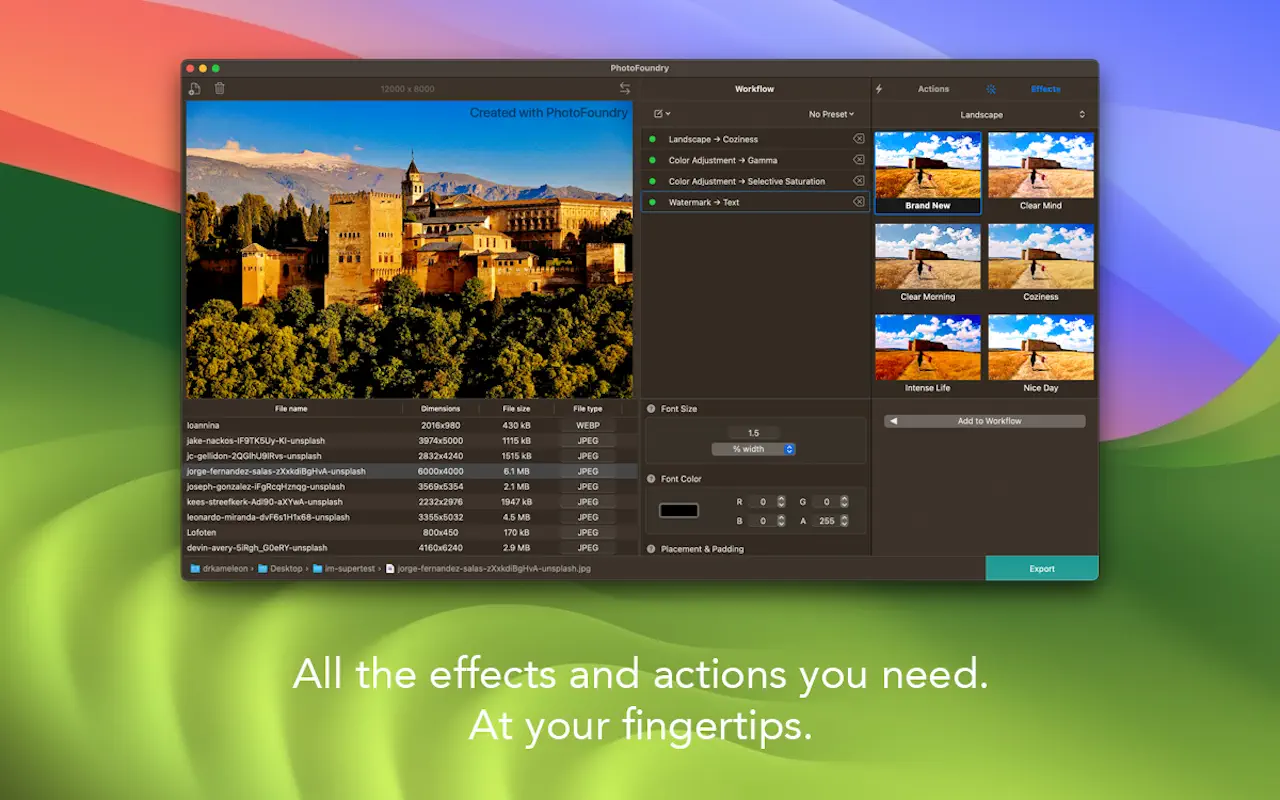This screenshot has height=800, width=1280.
Task: Open the black Font Color swatch
Action: point(679,511)
